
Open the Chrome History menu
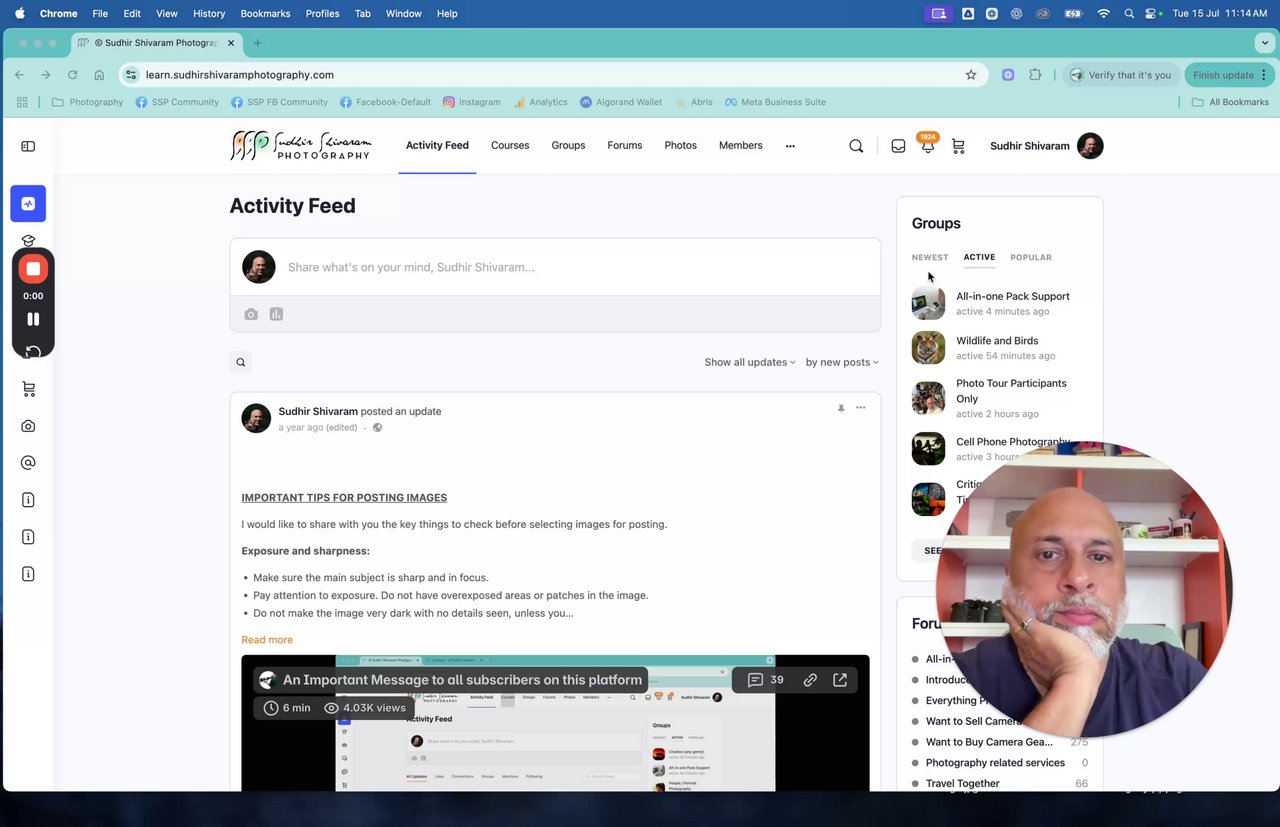209,14
